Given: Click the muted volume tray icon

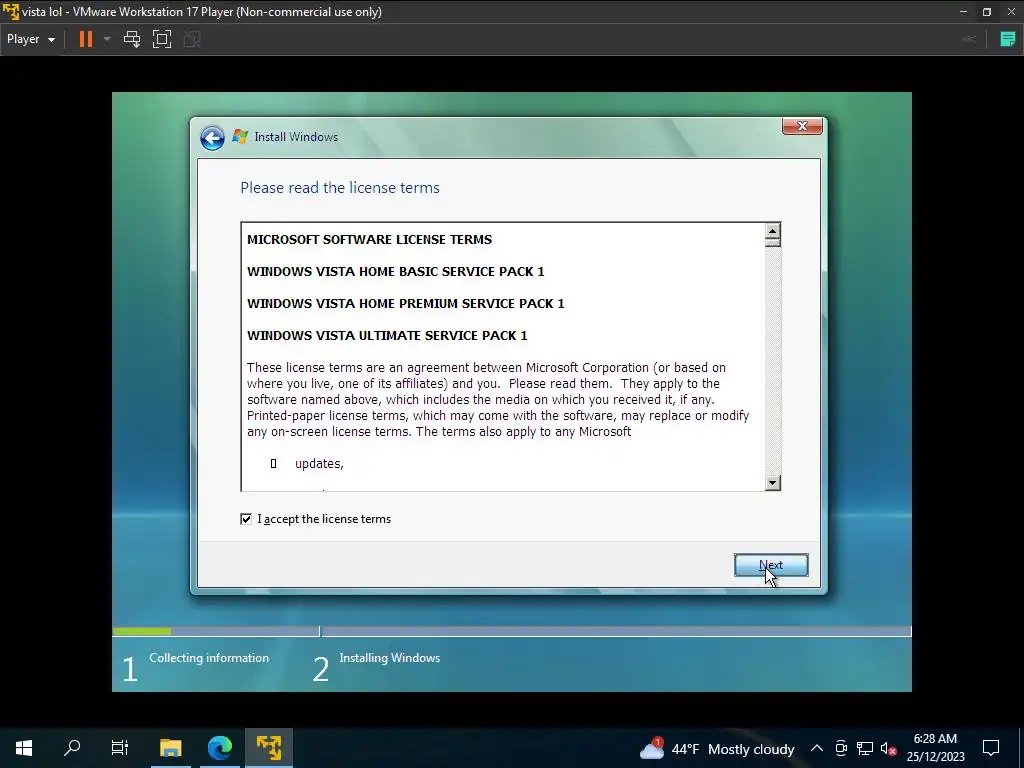Looking at the screenshot, I should pyautogui.click(x=888, y=748).
